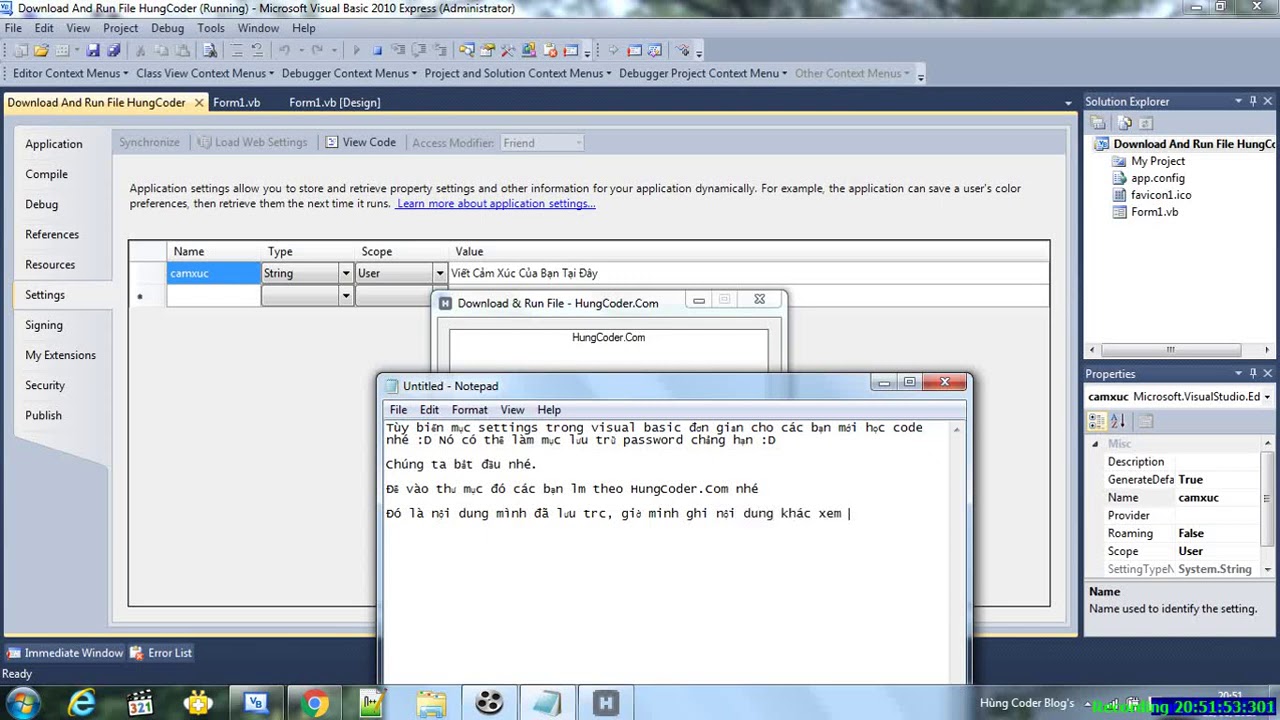1280x720 pixels.
Task: Click Solution Explorer horizontal scrollbar thumb
Action: tap(1169, 350)
